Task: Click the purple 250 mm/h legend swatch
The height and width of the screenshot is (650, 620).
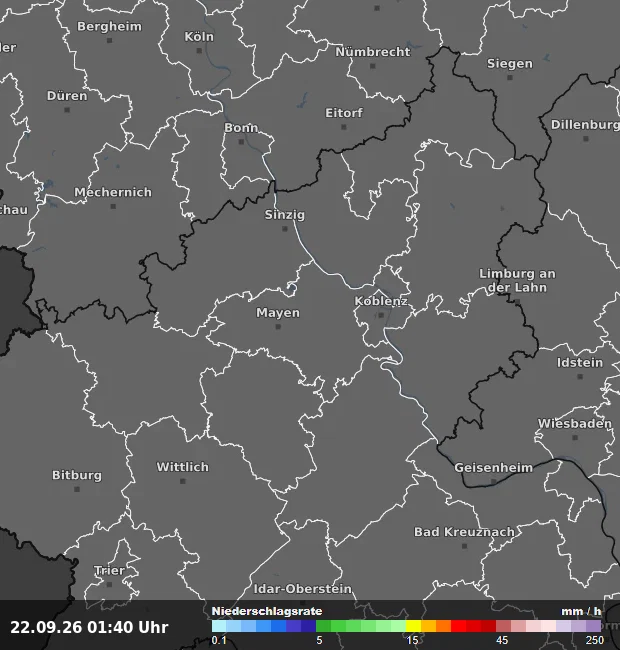Action: [x=593, y=626]
